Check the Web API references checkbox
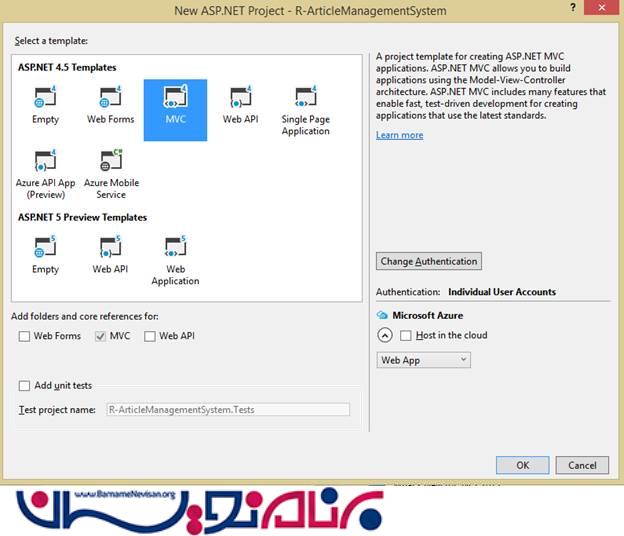The height and width of the screenshot is (536, 624). pos(150,337)
